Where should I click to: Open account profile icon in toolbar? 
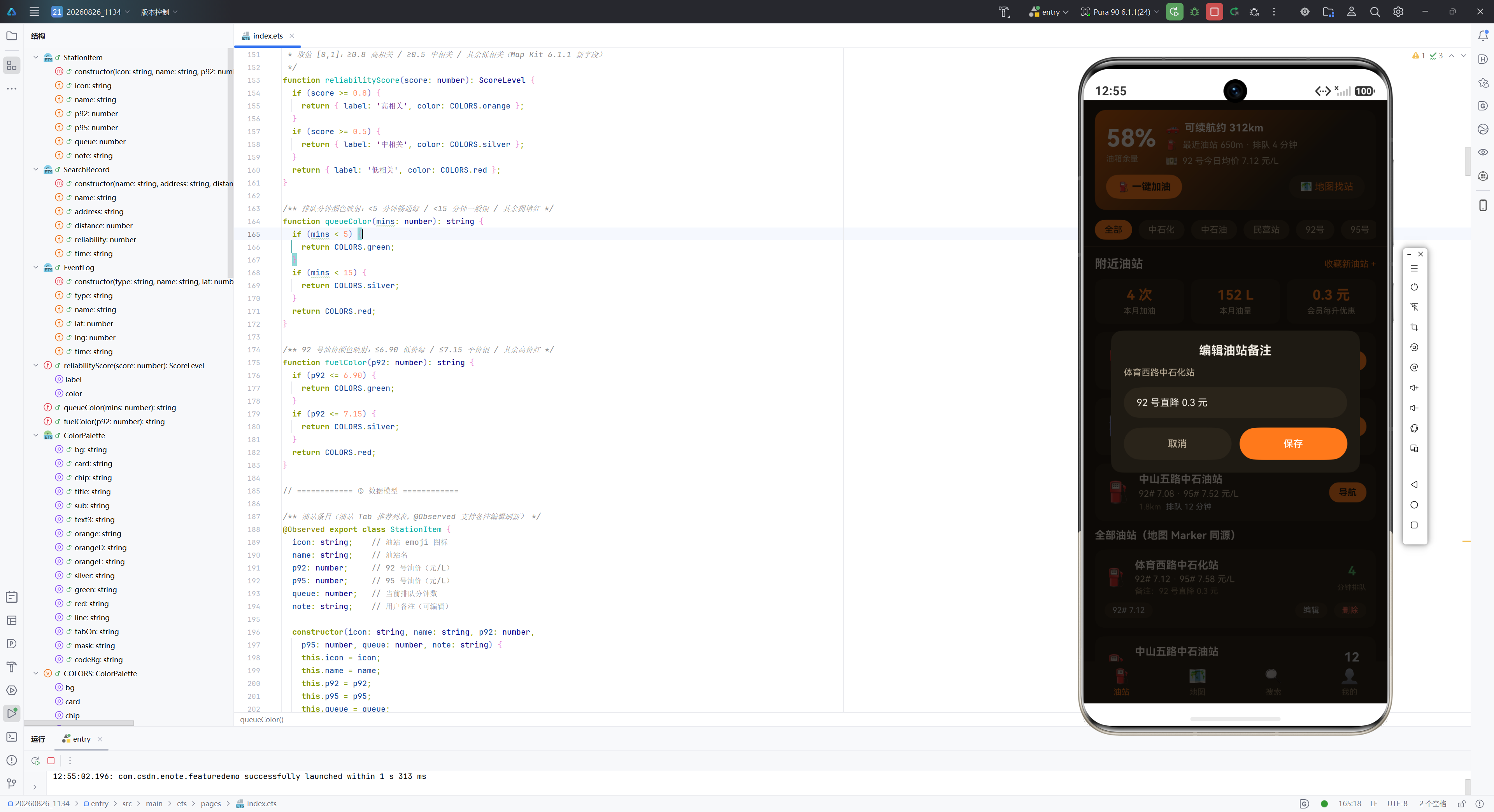pos(1351,12)
